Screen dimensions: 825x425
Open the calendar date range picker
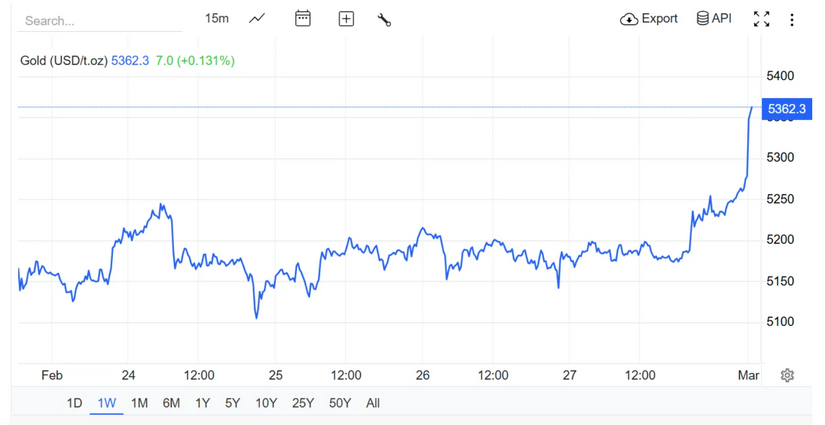(x=303, y=18)
